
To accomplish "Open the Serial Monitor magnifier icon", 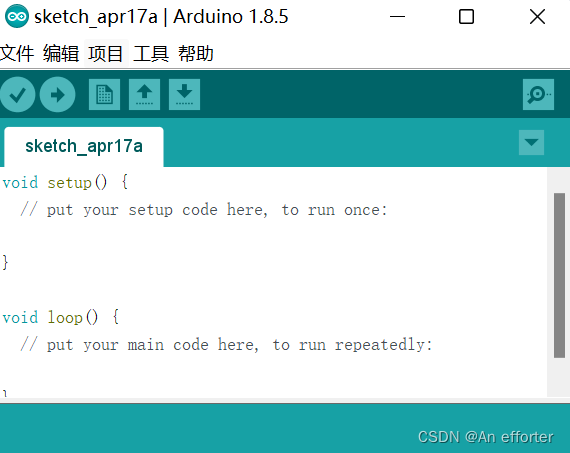I will click(x=538, y=95).
